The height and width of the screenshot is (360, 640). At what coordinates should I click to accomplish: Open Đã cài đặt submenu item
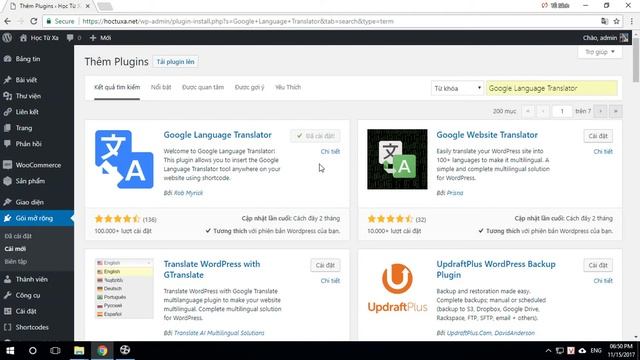(x=18, y=236)
